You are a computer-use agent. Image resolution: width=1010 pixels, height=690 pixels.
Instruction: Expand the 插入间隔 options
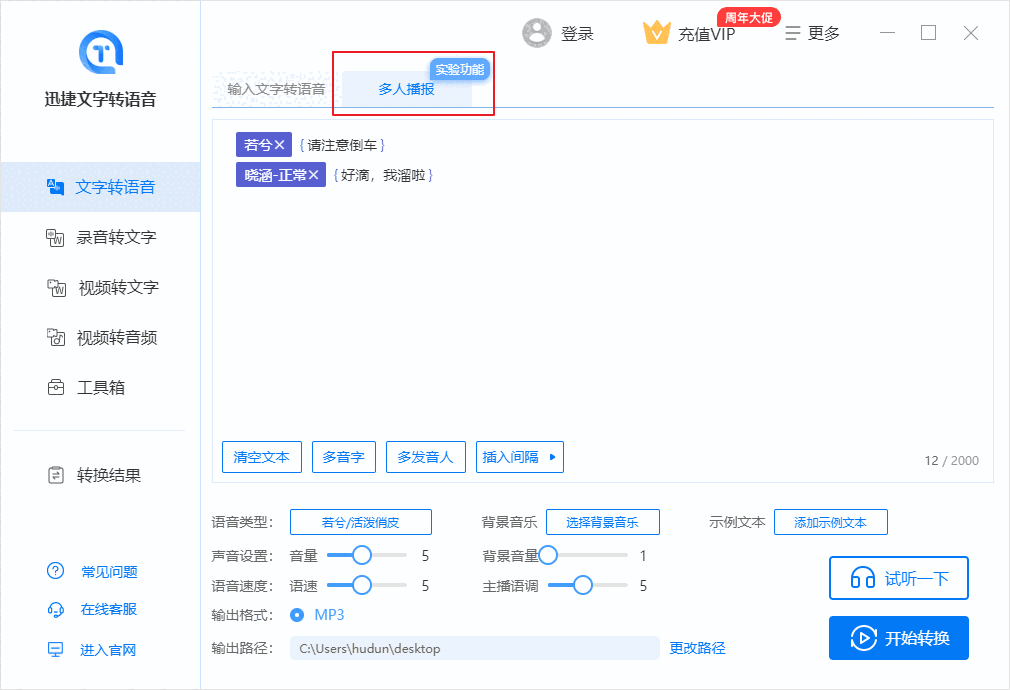(x=519, y=457)
